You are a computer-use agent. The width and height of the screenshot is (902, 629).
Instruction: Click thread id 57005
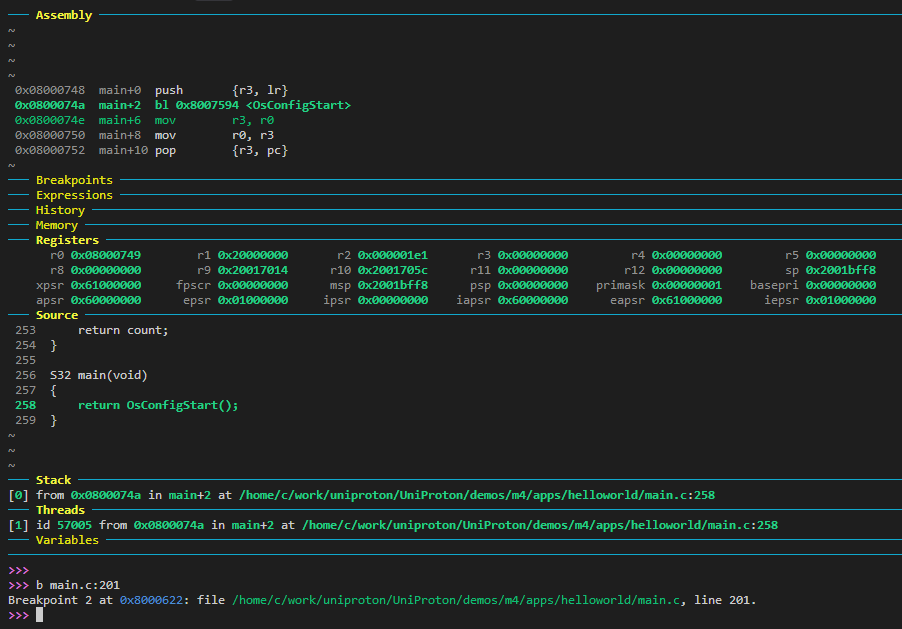tap(74, 525)
